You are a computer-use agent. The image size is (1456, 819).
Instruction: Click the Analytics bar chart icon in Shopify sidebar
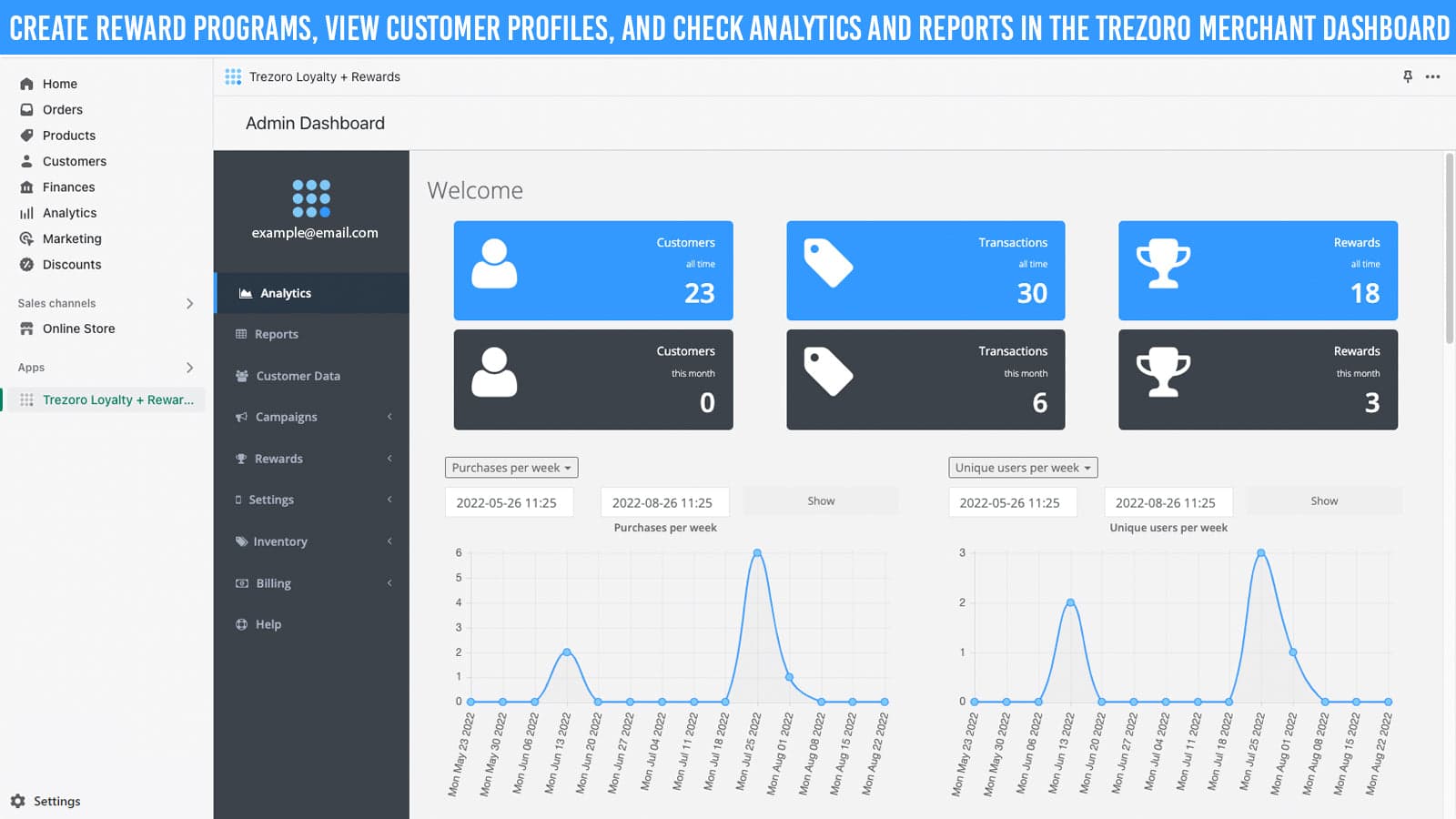(x=26, y=213)
